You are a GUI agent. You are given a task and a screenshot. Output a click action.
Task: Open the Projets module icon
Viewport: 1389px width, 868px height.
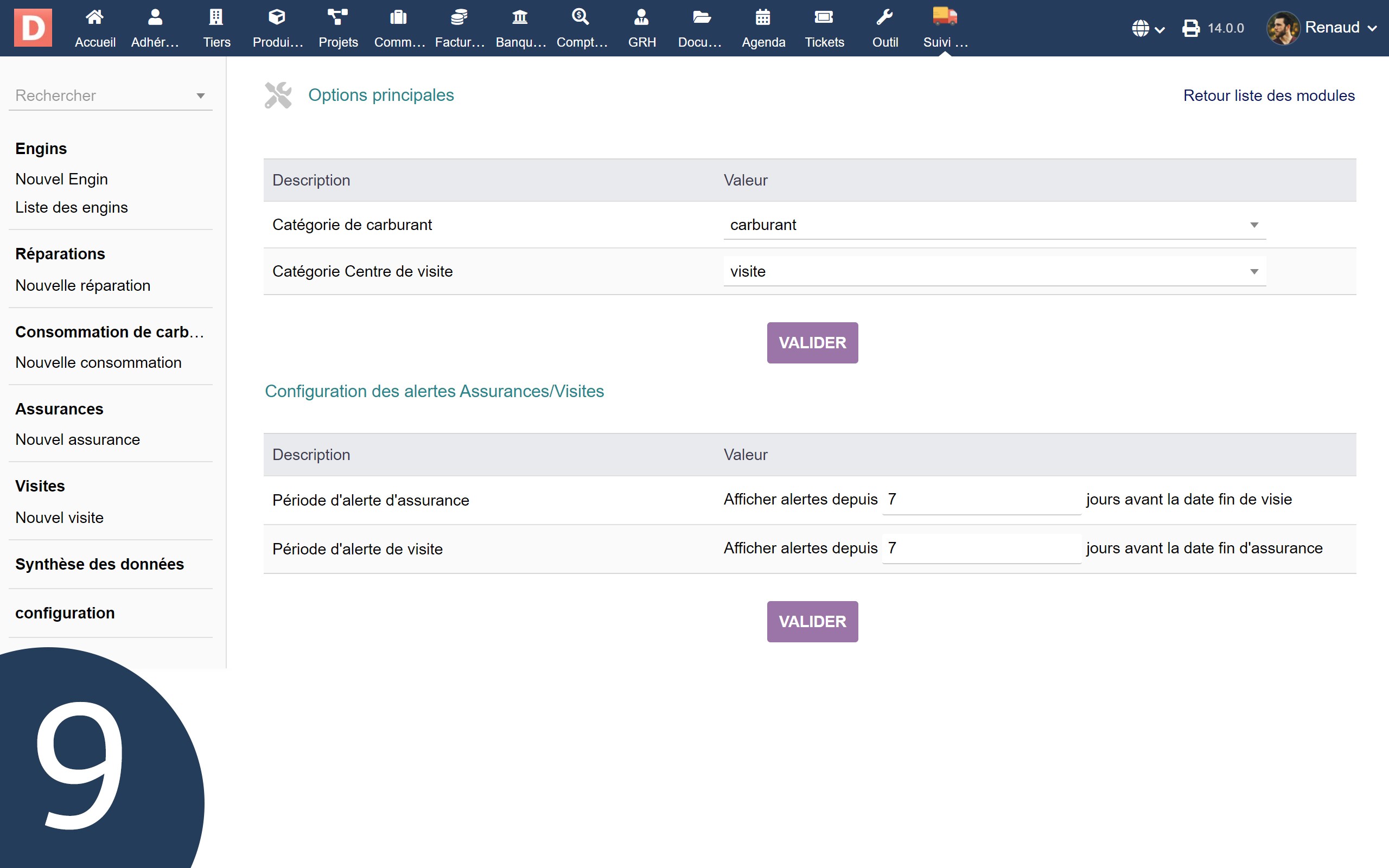point(337,18)
